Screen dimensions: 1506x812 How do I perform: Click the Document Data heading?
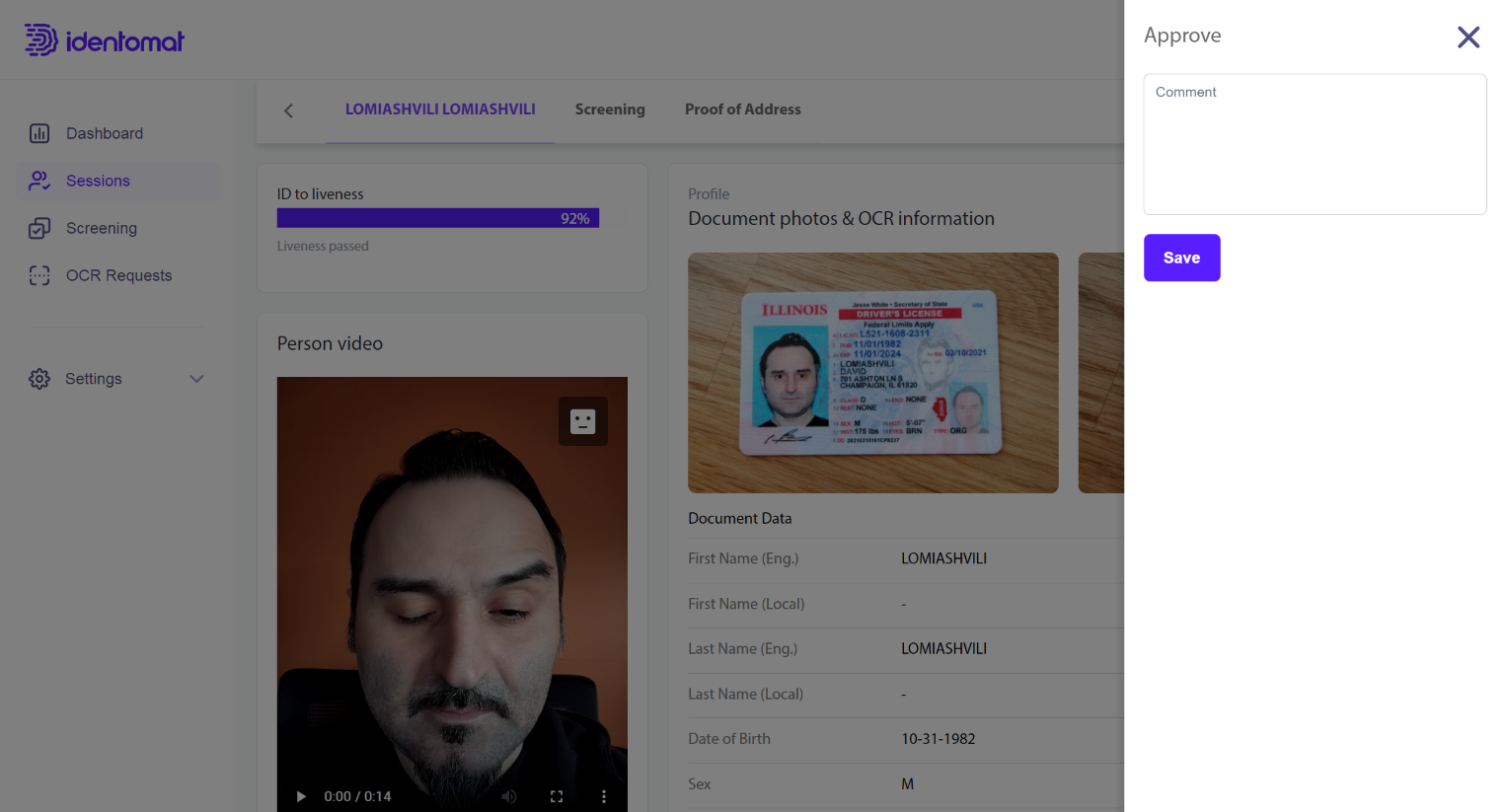tap(740, 518)
